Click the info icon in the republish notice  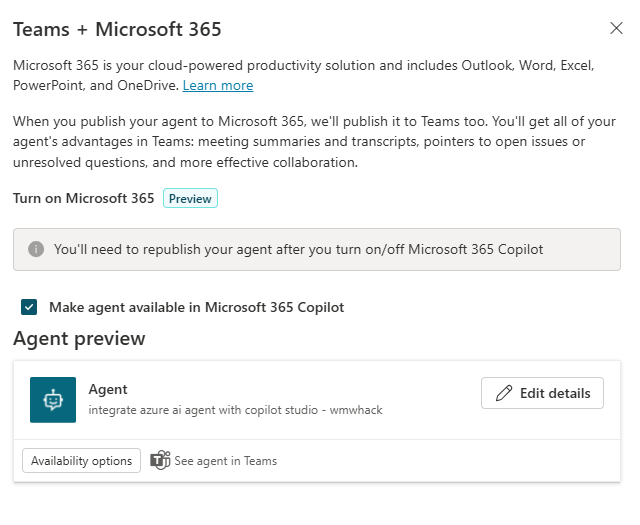36,249
